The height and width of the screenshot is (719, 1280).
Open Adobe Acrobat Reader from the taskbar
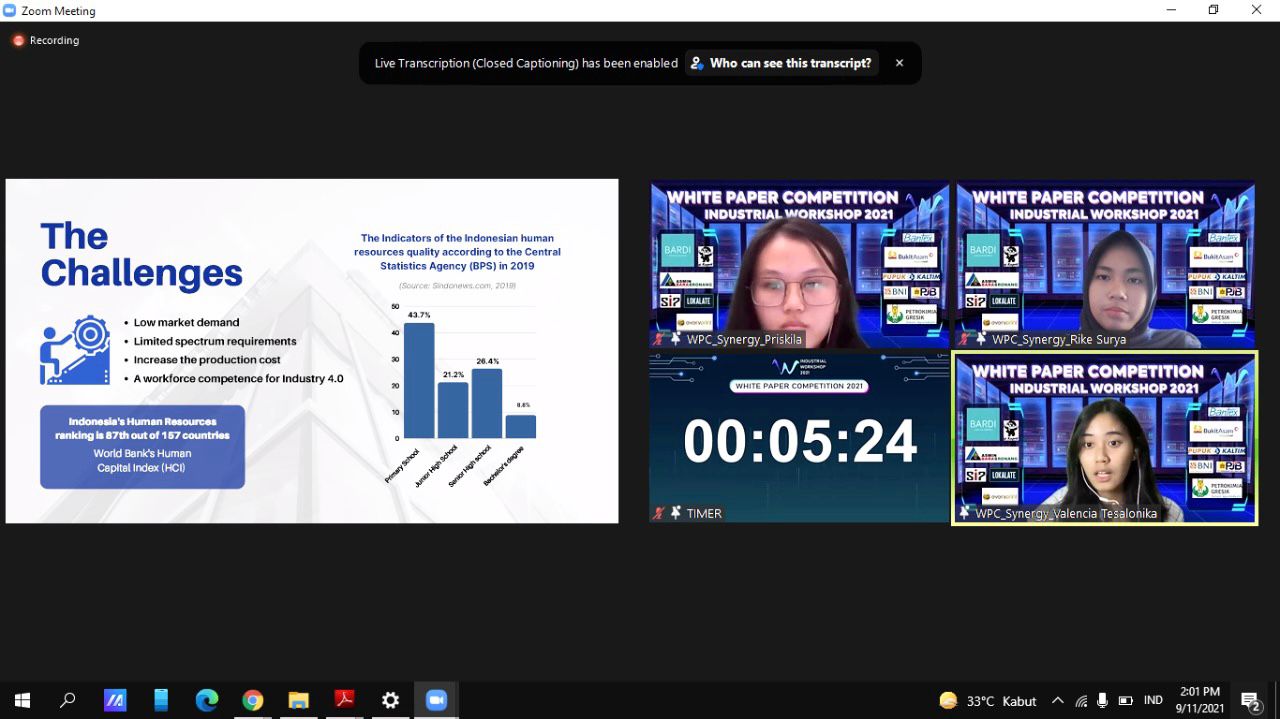[x=344, y=700]
